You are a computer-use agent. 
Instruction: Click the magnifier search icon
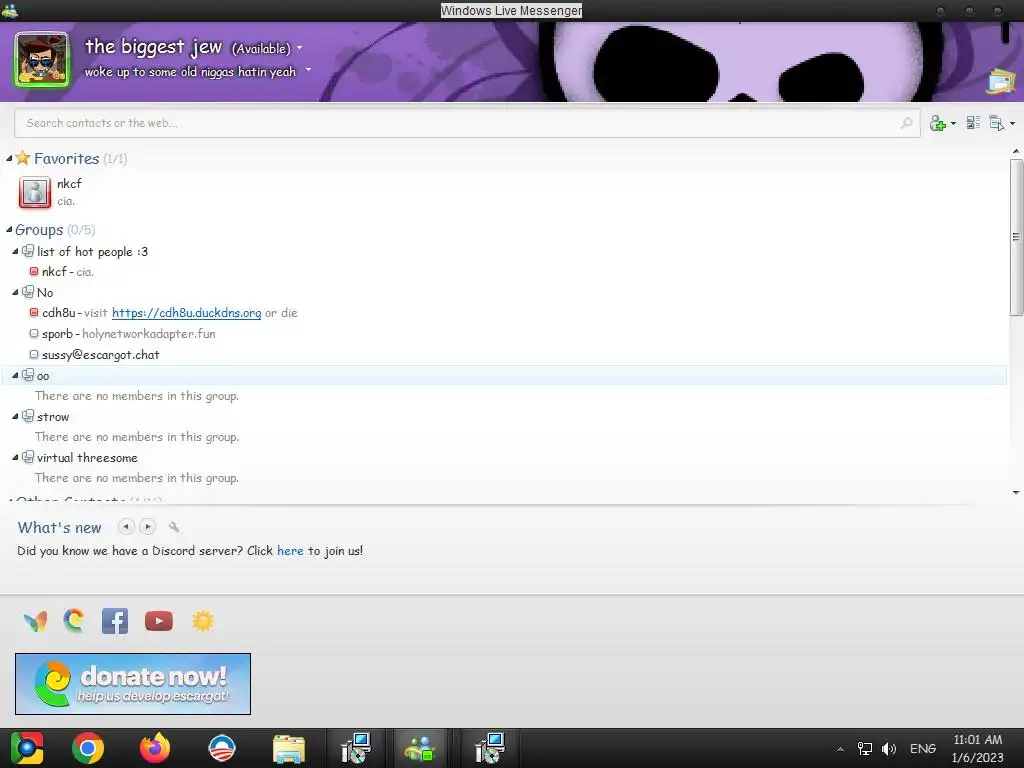click(x=906, y=123)
